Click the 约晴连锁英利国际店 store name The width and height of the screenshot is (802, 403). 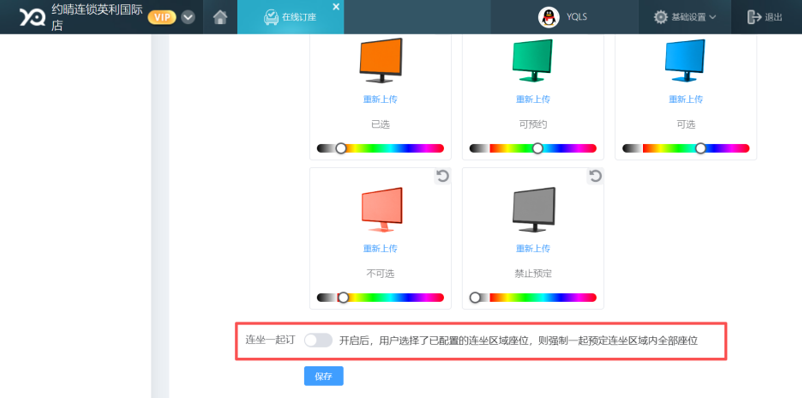tap(97, 17)
